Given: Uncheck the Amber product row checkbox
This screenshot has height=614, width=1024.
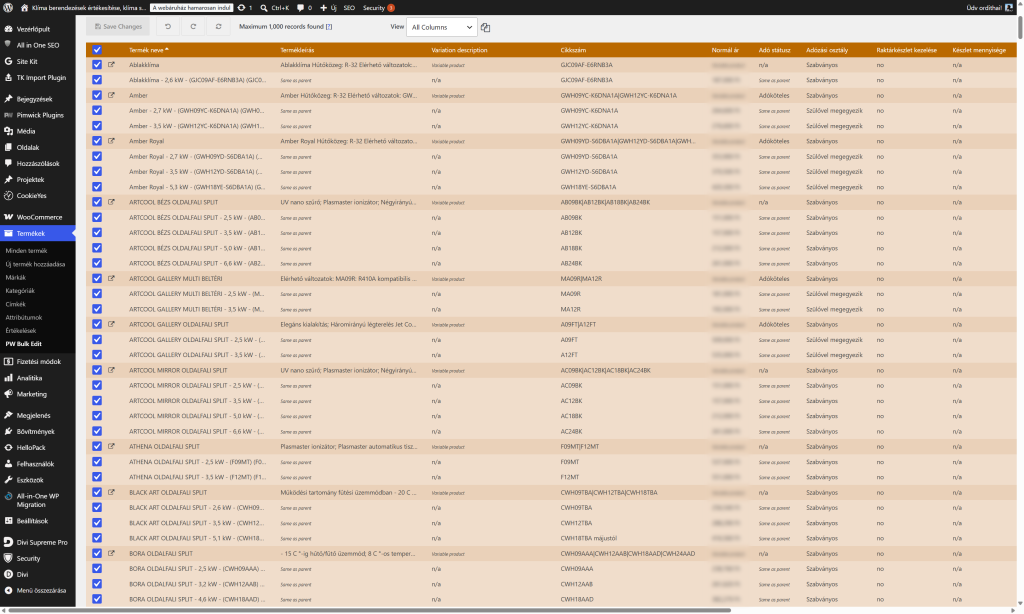Looking at the screenshot, I should point(97,95).
